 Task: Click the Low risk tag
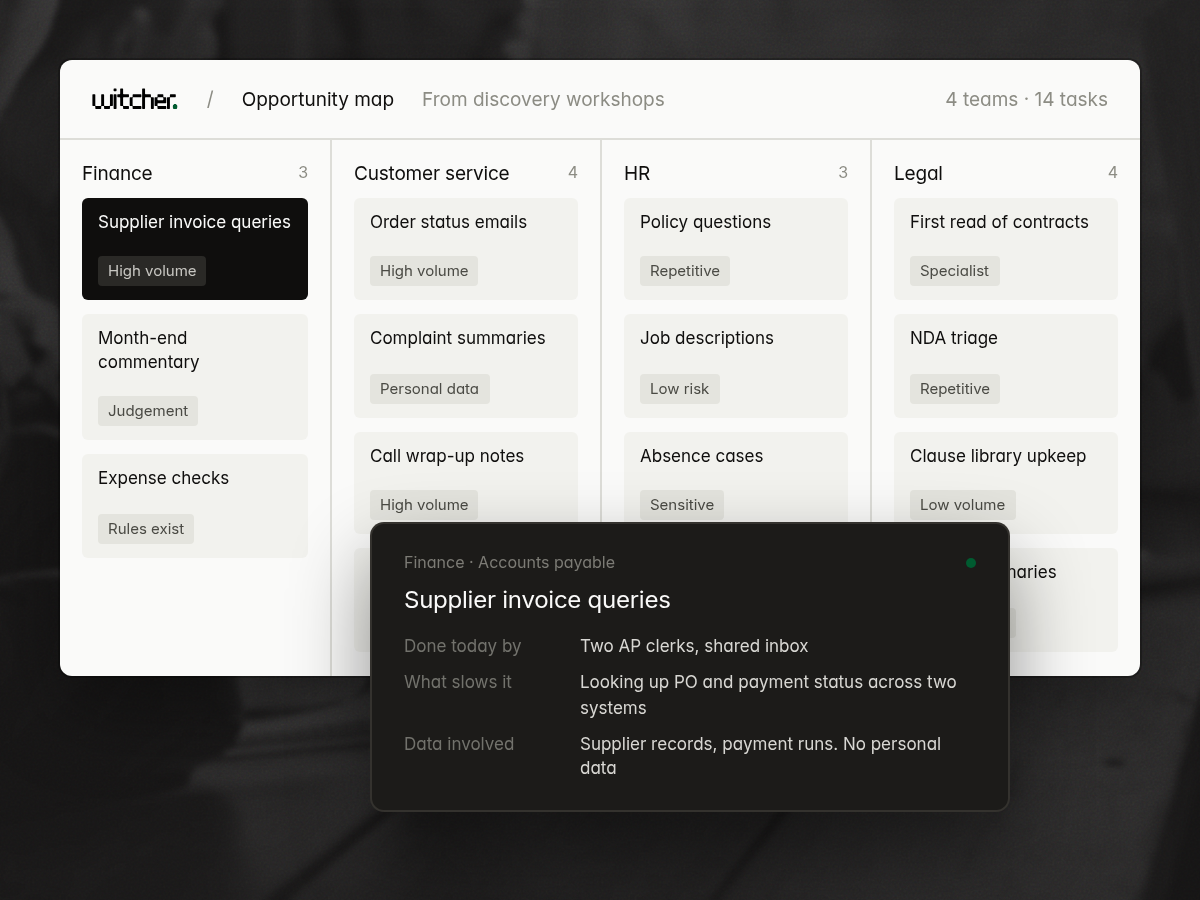point(680,389)
